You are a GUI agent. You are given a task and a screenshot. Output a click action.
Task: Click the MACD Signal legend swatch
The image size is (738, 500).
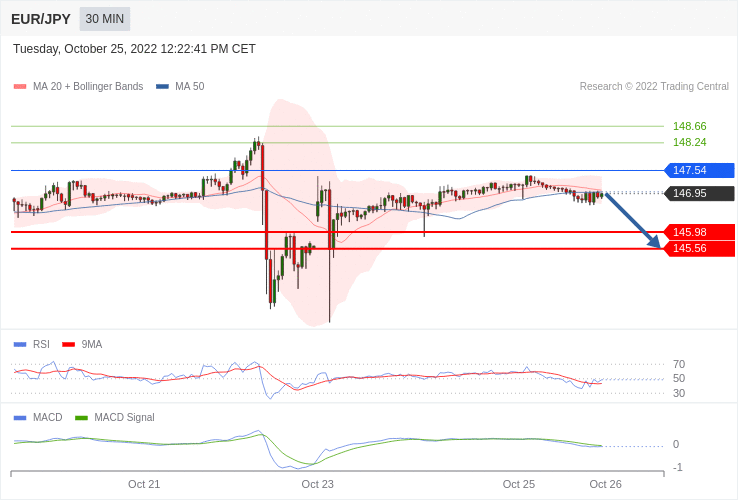81,418
